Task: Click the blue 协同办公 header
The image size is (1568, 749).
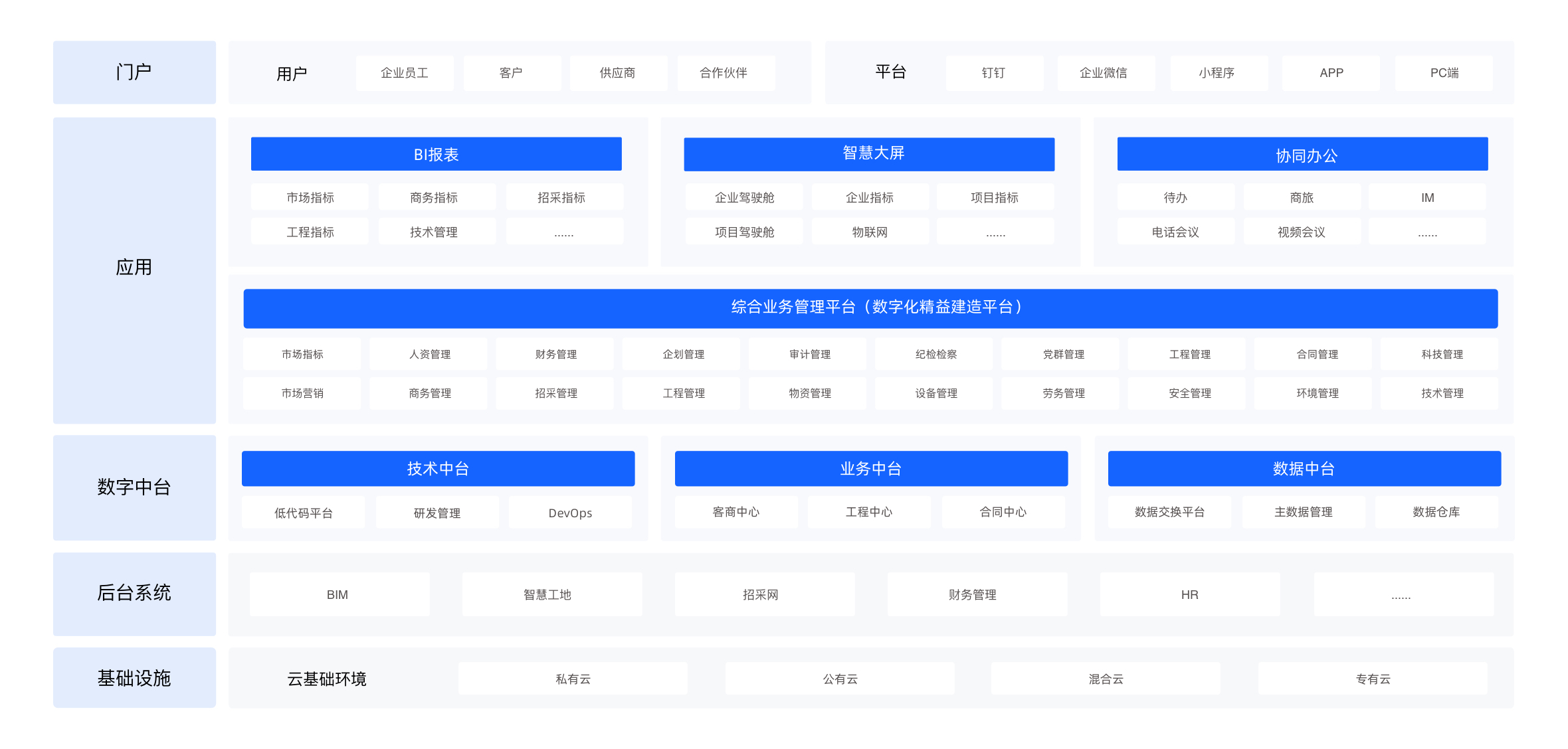Action: click(x=1302, y=154)
